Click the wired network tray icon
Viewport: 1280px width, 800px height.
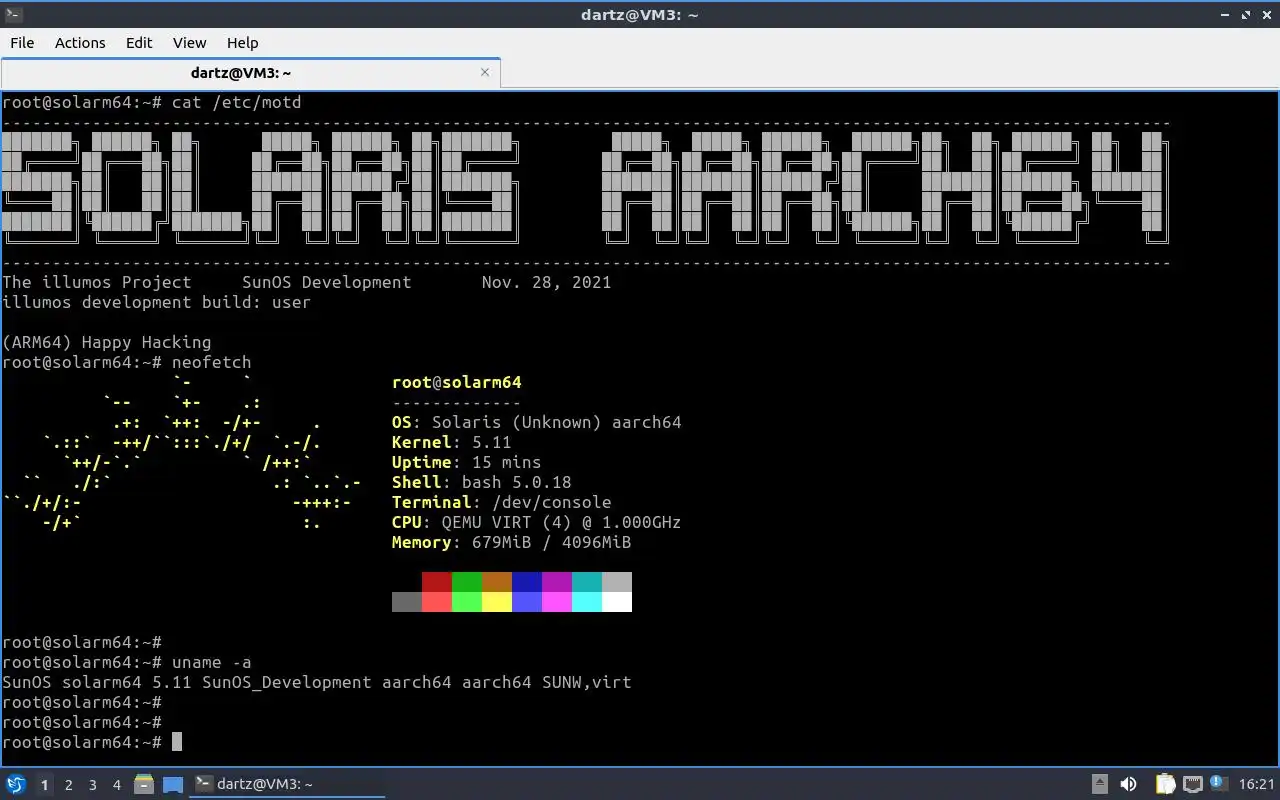click(x=1192, y=784)
